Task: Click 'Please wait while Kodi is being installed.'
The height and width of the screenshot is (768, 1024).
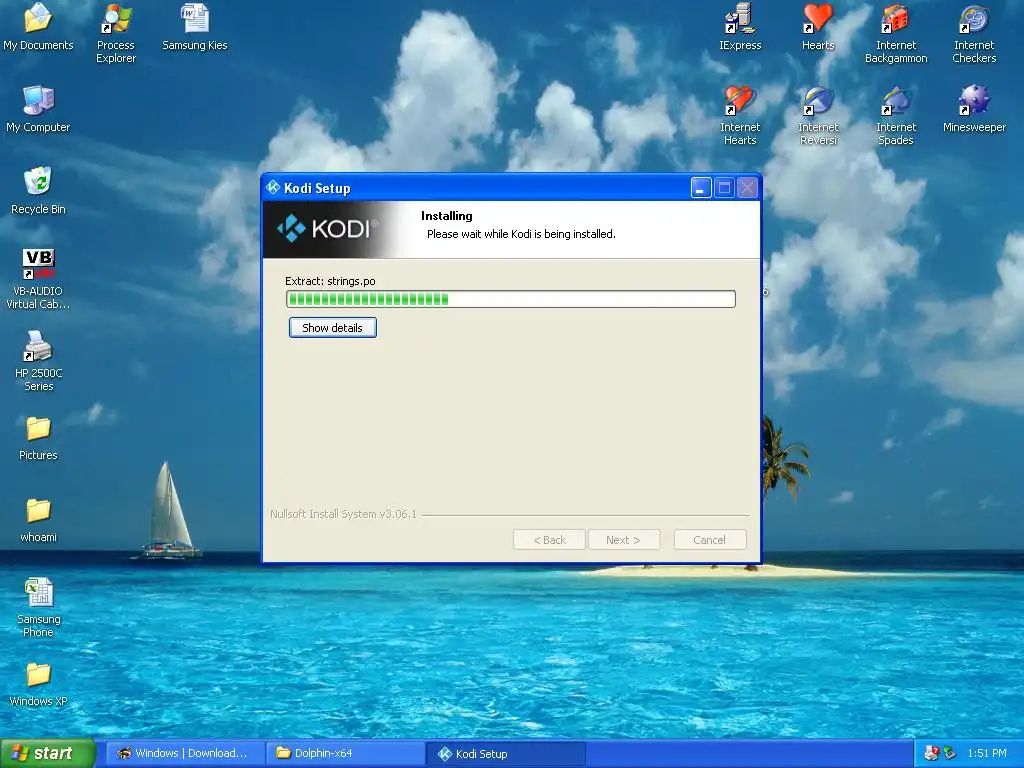Action: [x=521, y=234]
